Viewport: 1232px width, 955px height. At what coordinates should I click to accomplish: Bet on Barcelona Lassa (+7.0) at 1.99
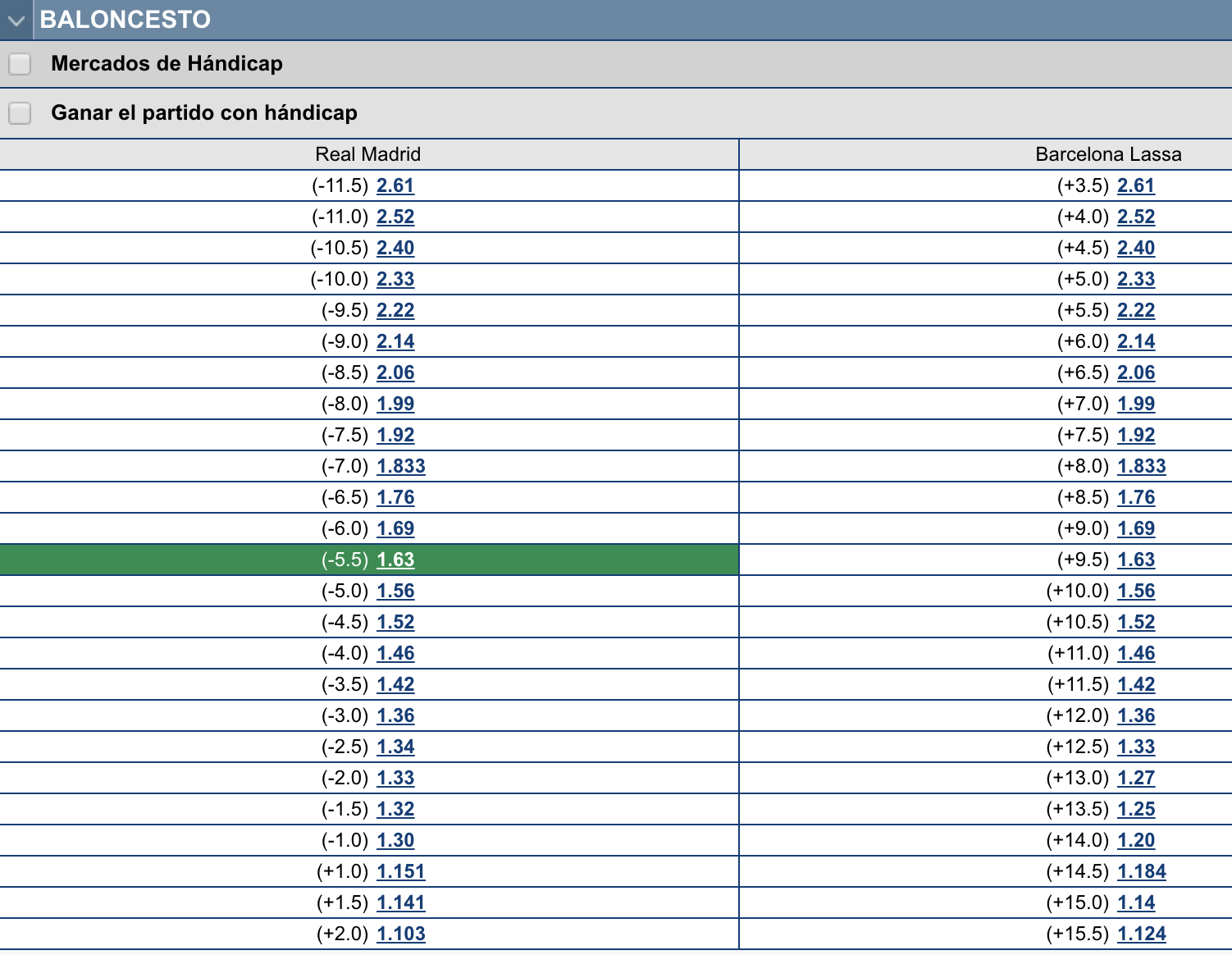[x=1136, y=404]
